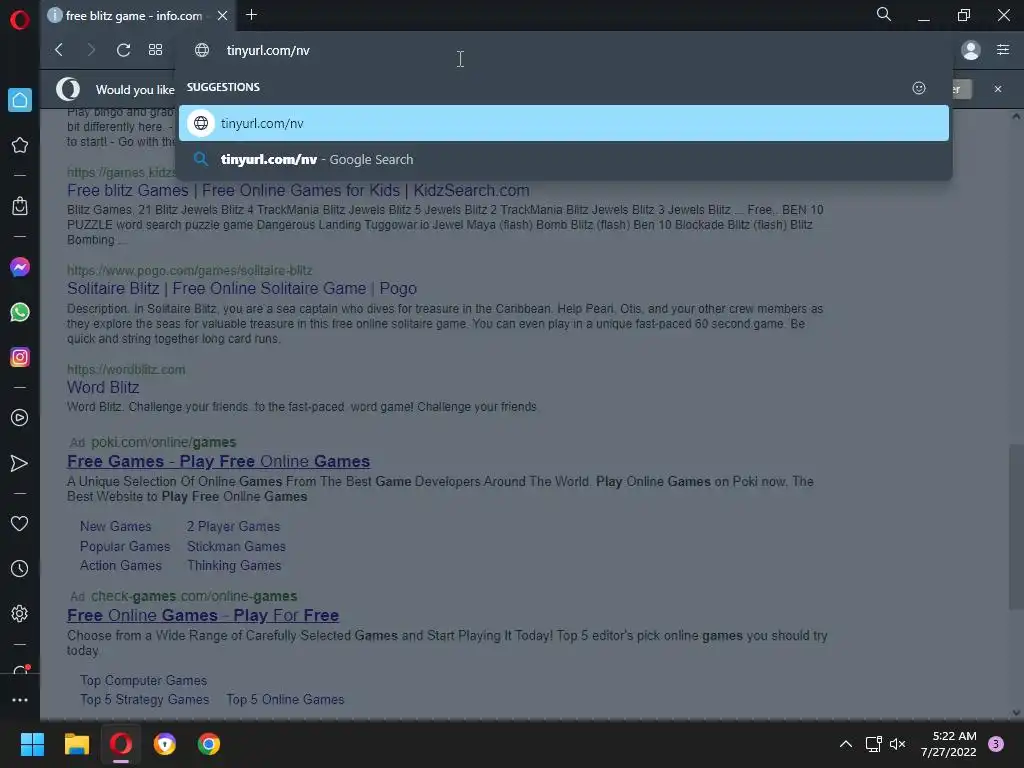The height and width of the screenshot is (768, 1024).
Task: Open the tab search magnifier
Action: (884, 14)
